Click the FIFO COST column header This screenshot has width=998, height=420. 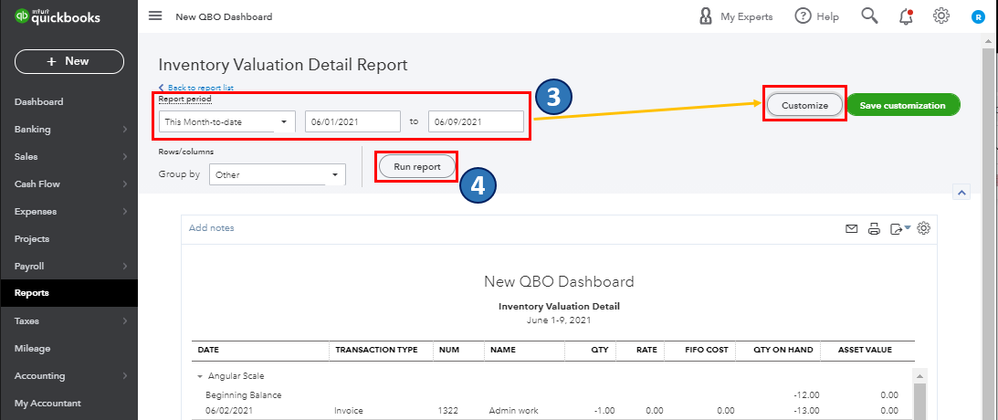click(706, 350)
